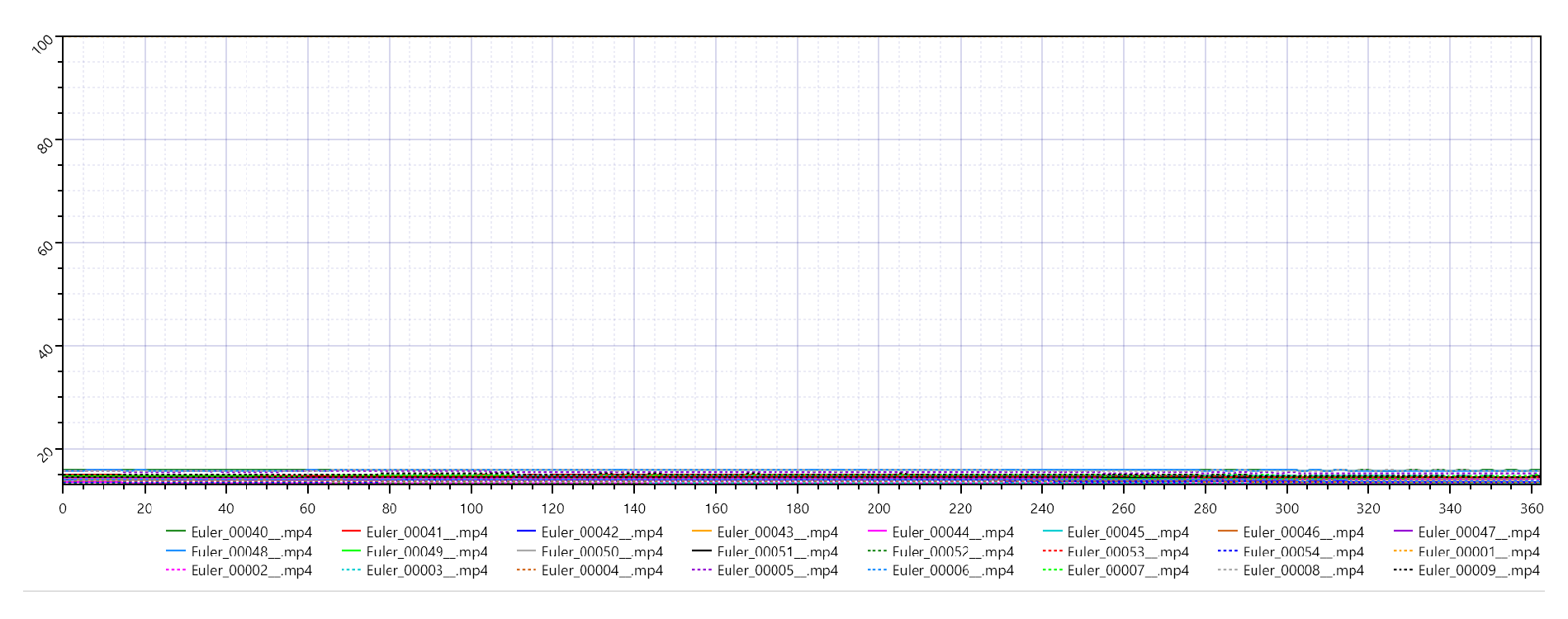Click the red Euler_00041__.mp4 legend line swatch
This screenshot has height=619, width=1568.
(x=351, y=532)
